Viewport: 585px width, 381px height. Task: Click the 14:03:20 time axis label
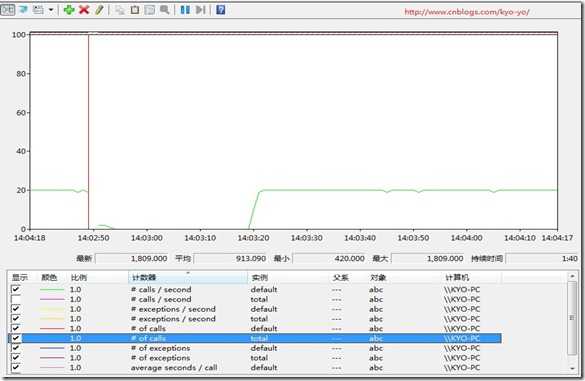(x=253, y=238)
